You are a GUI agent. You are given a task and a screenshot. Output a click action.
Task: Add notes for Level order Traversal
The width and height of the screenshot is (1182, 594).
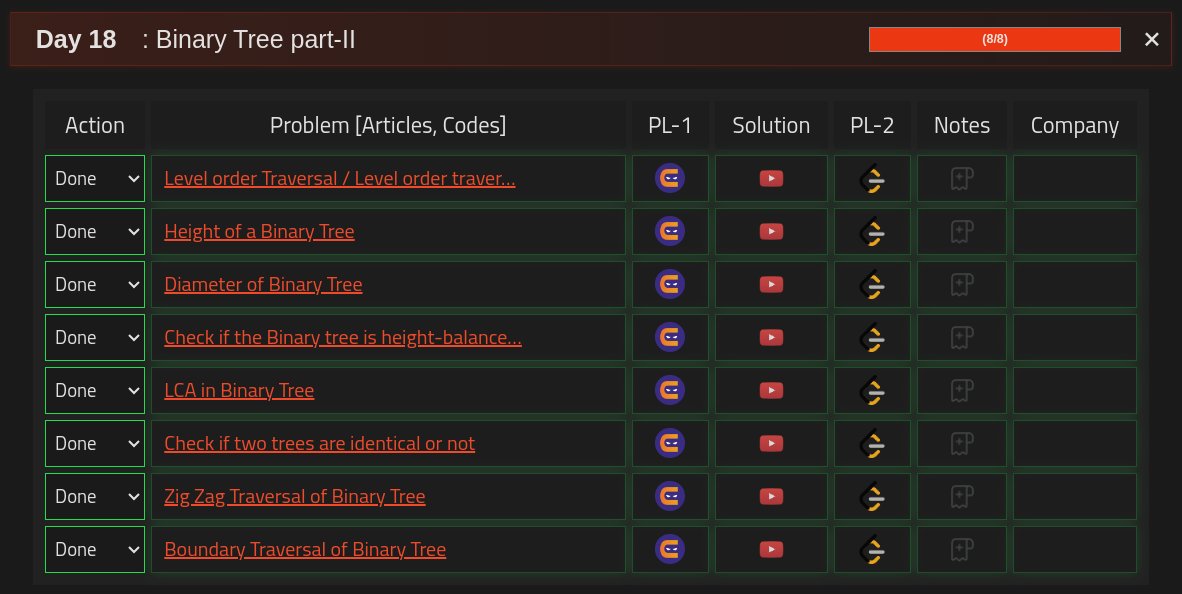961,179
